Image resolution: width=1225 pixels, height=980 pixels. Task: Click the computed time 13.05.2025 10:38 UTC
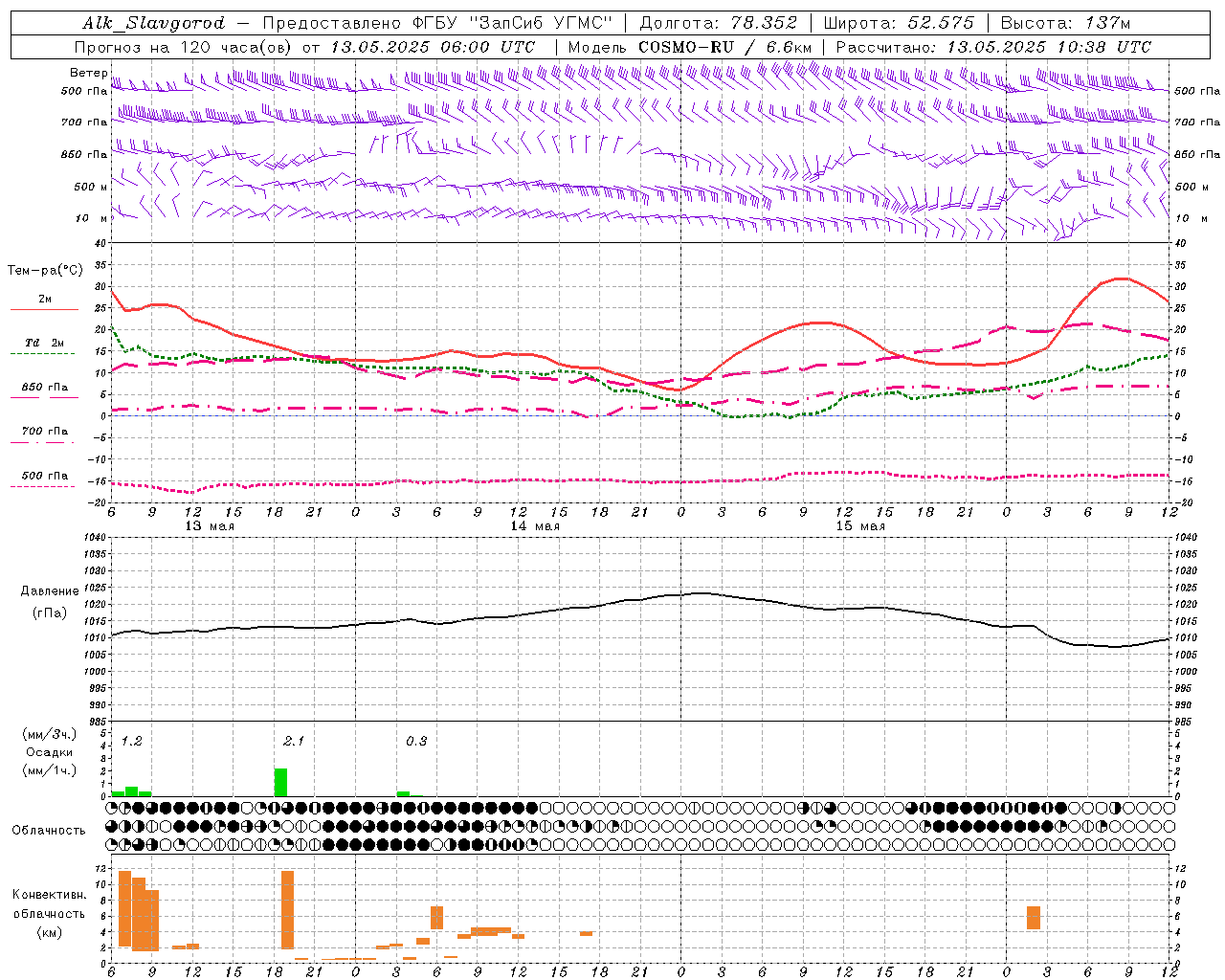coord(1049,47)
